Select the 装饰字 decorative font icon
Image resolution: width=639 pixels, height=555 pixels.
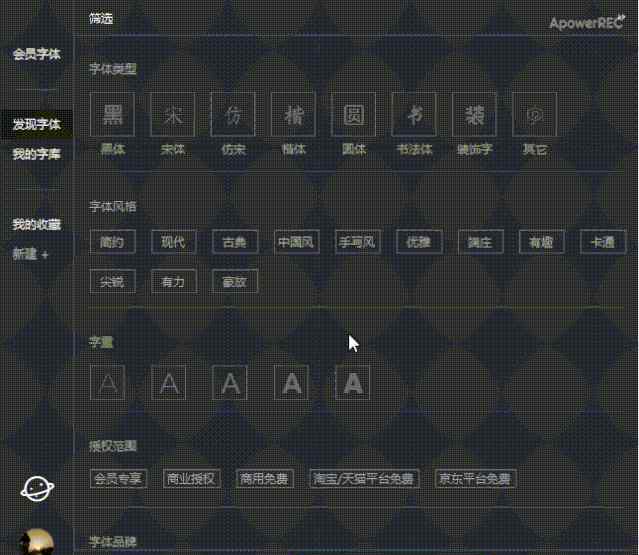point(474,115)
